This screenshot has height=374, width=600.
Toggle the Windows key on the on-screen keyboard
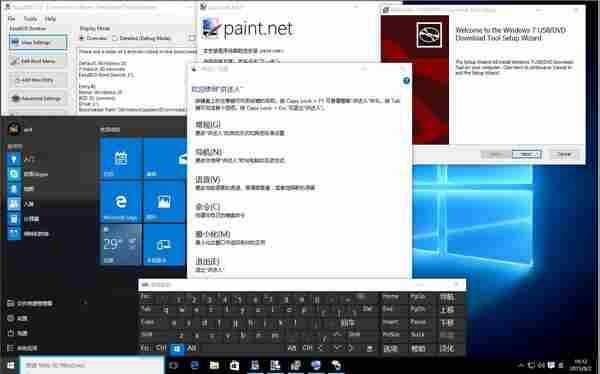point(177,348)
